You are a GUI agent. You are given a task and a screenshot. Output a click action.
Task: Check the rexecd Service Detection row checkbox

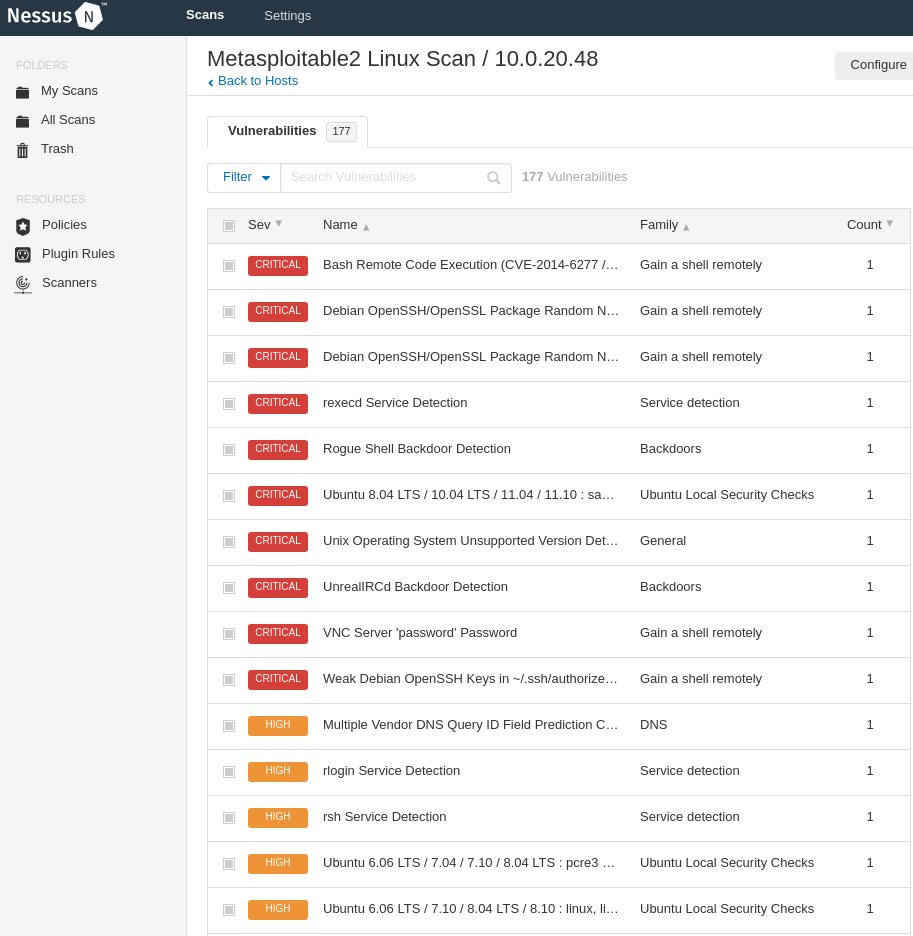coord(229,404)
